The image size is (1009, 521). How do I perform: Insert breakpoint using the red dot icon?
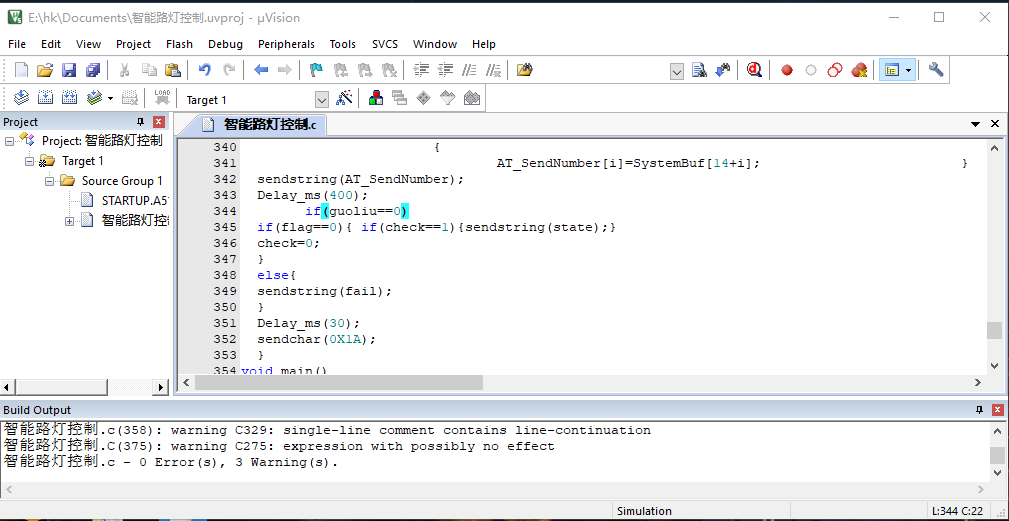point(787,70)
